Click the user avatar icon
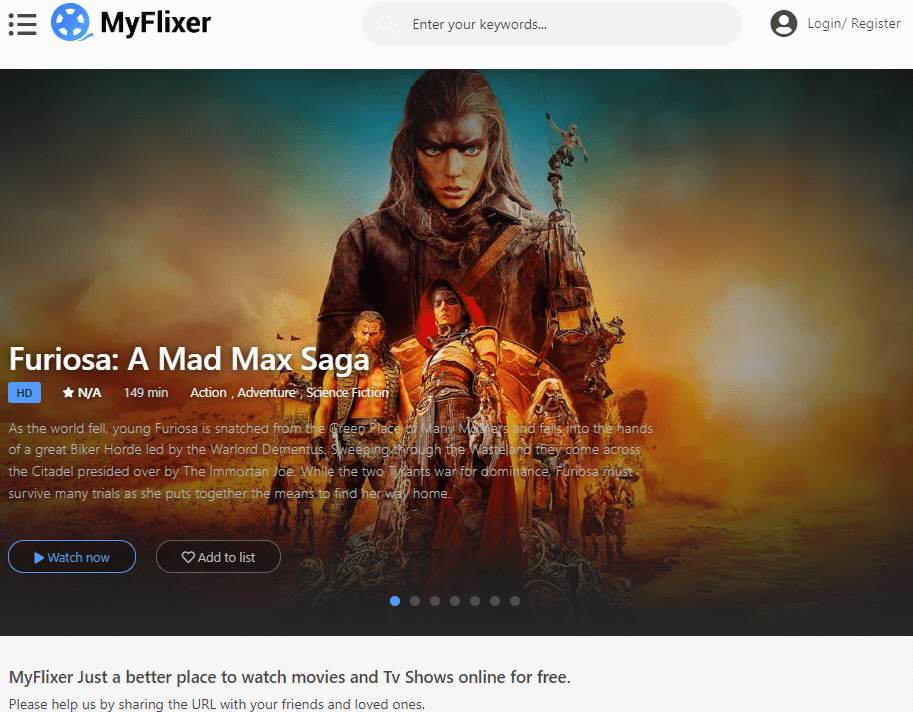This screenshot has width=913, height=712. pyautogui.click(x=784, y=24)
